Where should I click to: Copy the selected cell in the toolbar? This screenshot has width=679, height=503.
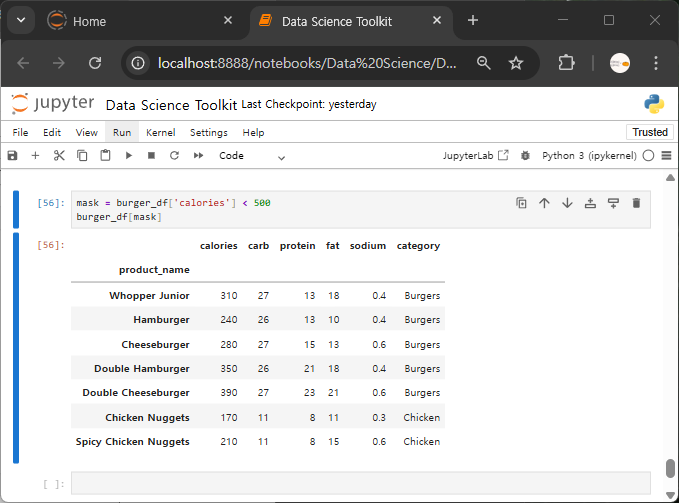coord(82,155)
